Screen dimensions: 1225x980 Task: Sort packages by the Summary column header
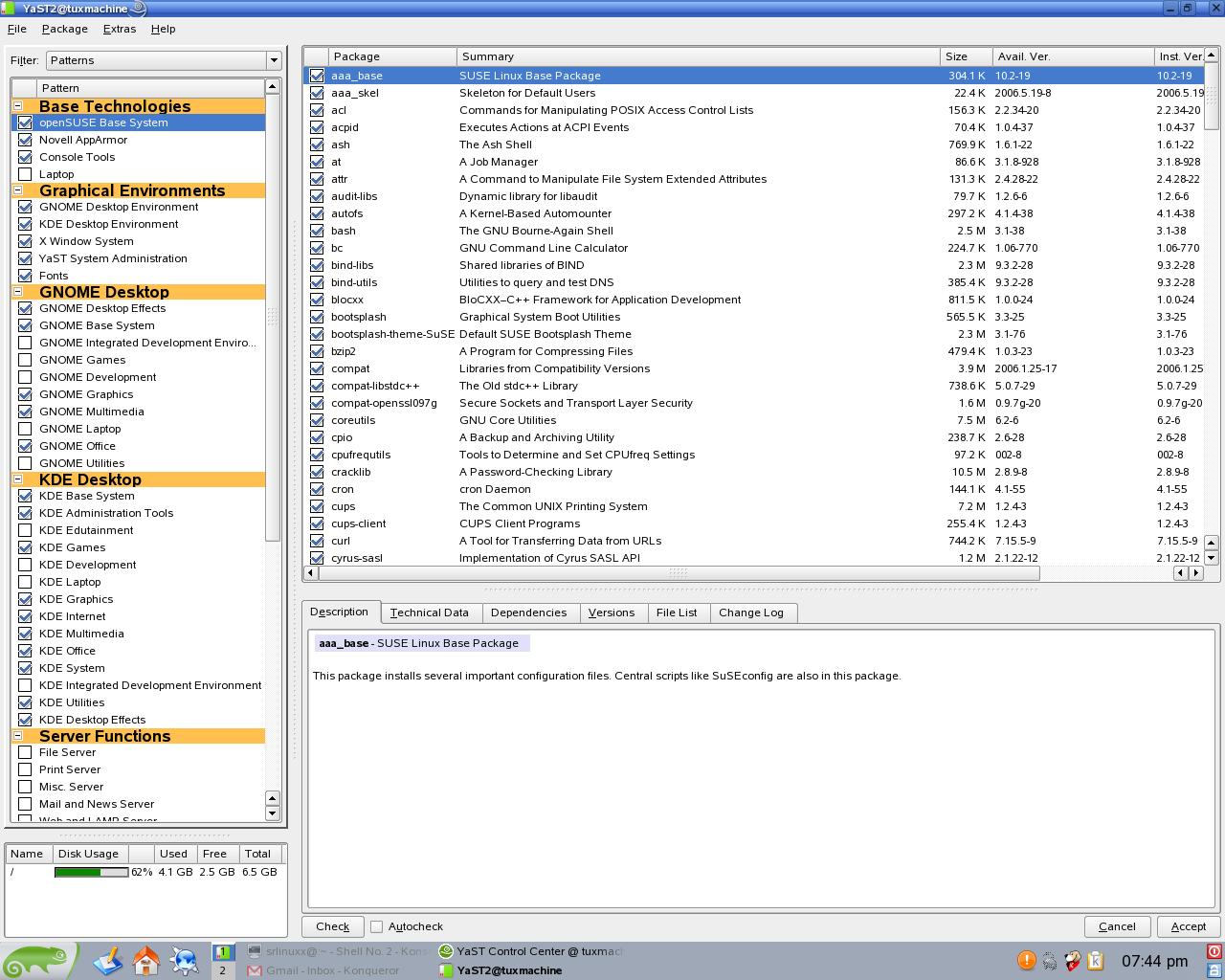(698, 56)
